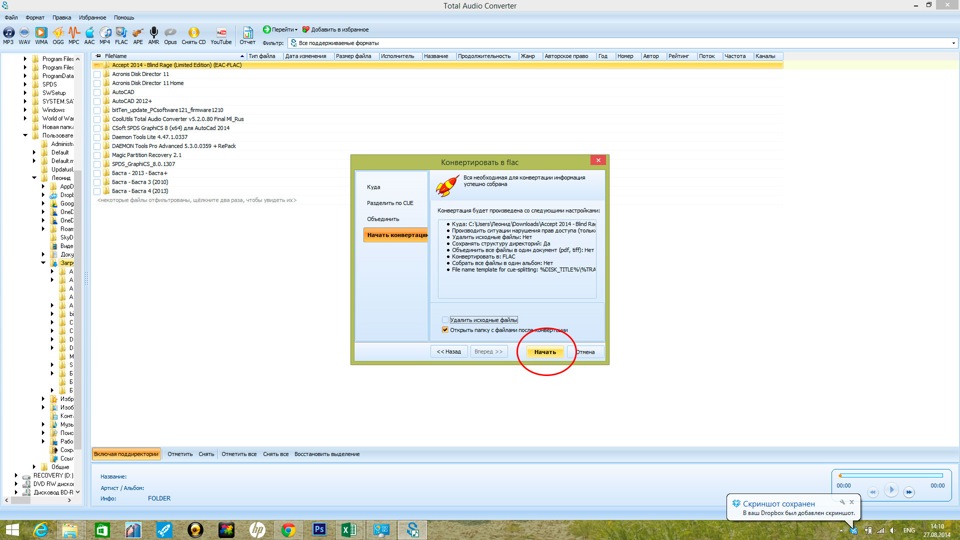Open Google Chrome from the taskbar
960x540 pixels.
(x=288, y=530)
